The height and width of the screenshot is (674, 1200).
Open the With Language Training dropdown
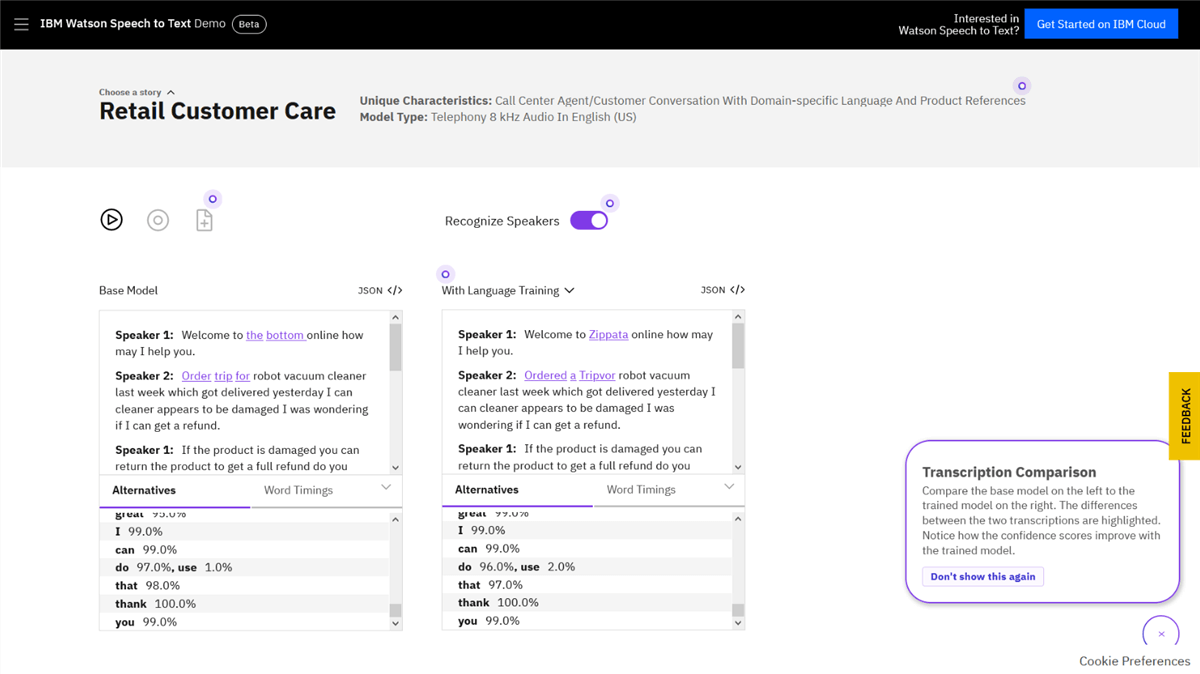508,290
